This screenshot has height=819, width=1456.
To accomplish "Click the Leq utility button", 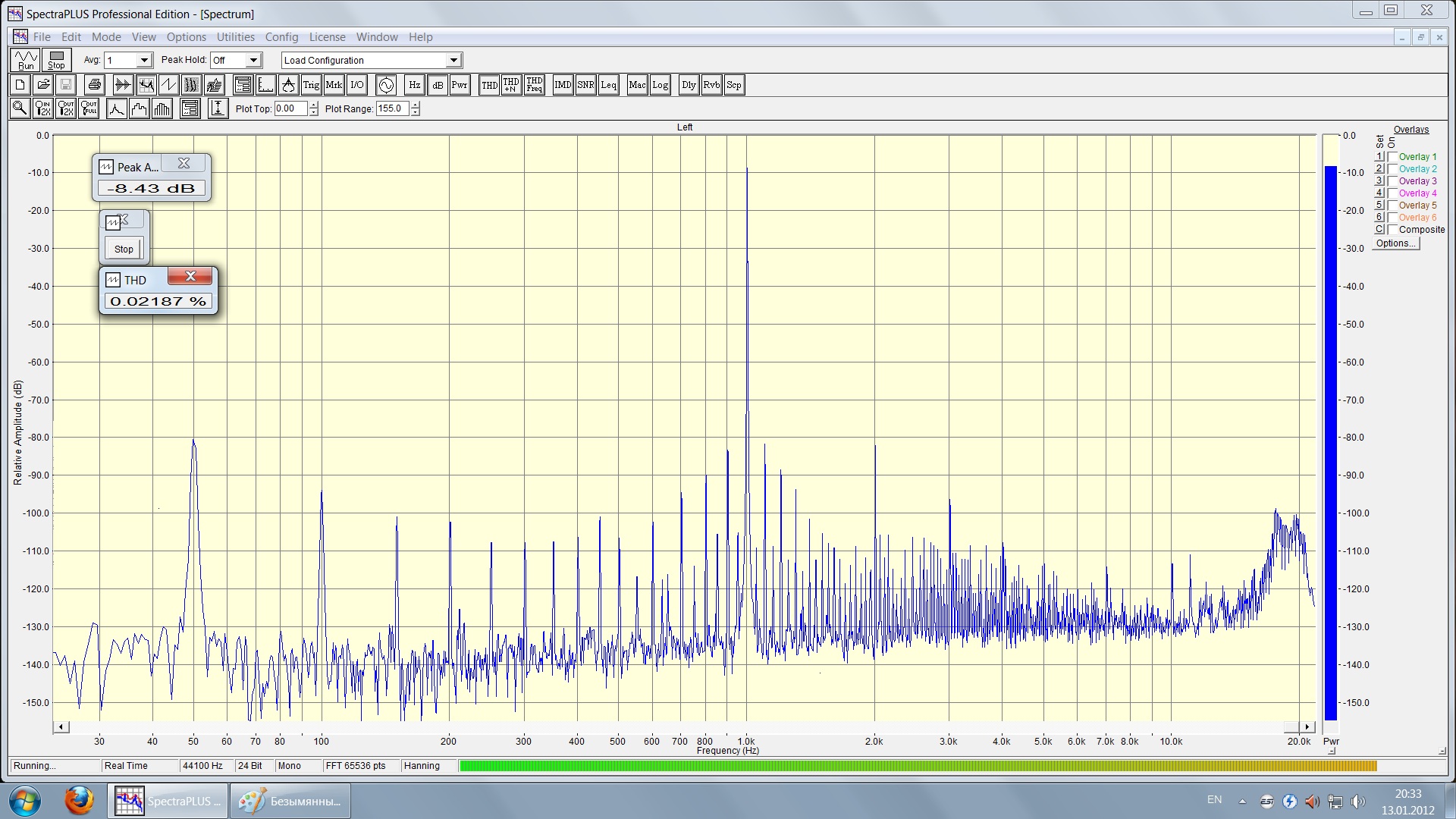I will 608,85.
